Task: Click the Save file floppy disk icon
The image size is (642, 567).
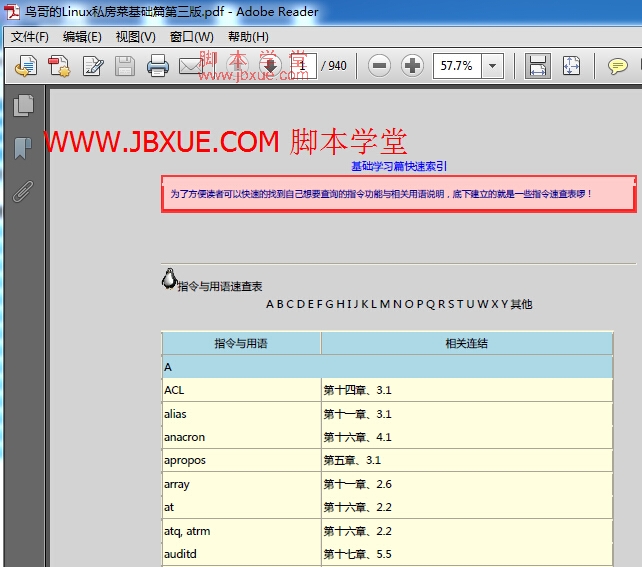Action: pos(125,66)
